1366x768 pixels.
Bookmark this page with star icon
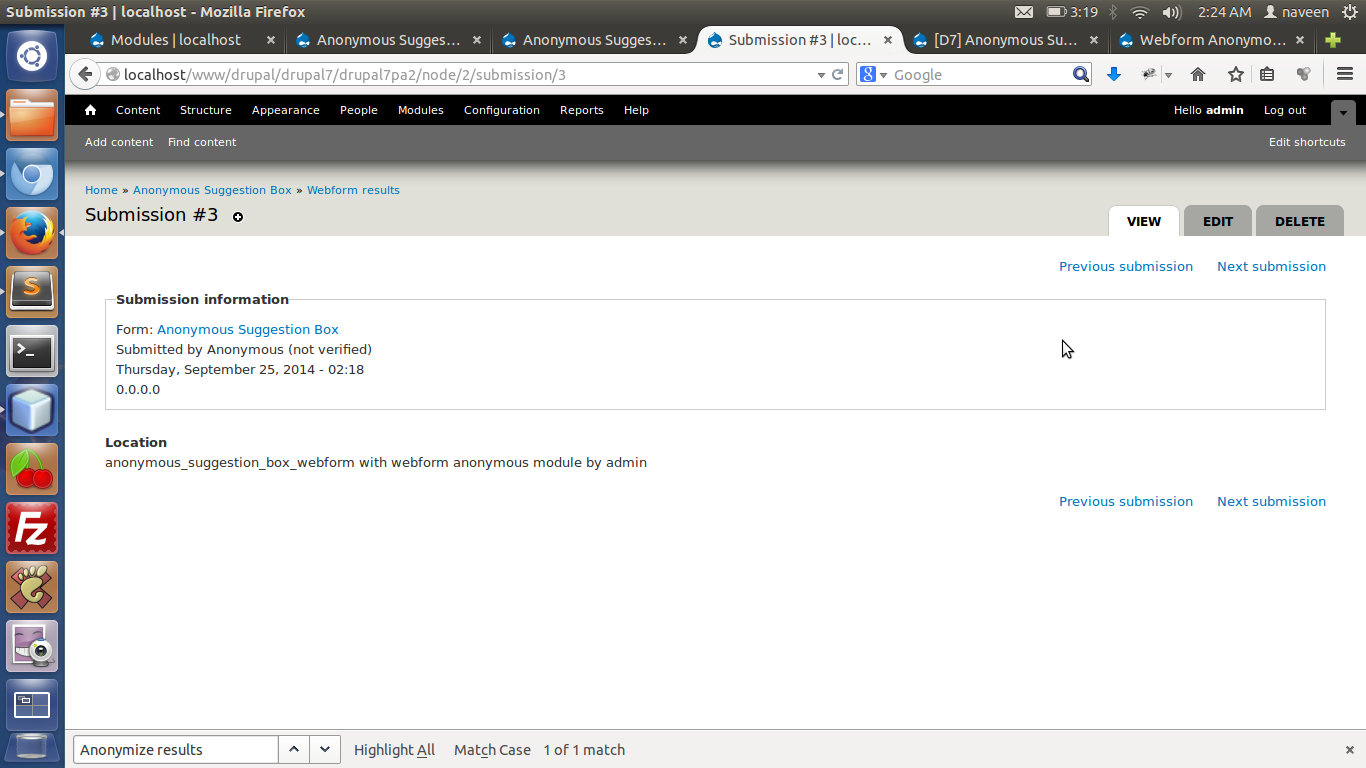coord(1236,74)
